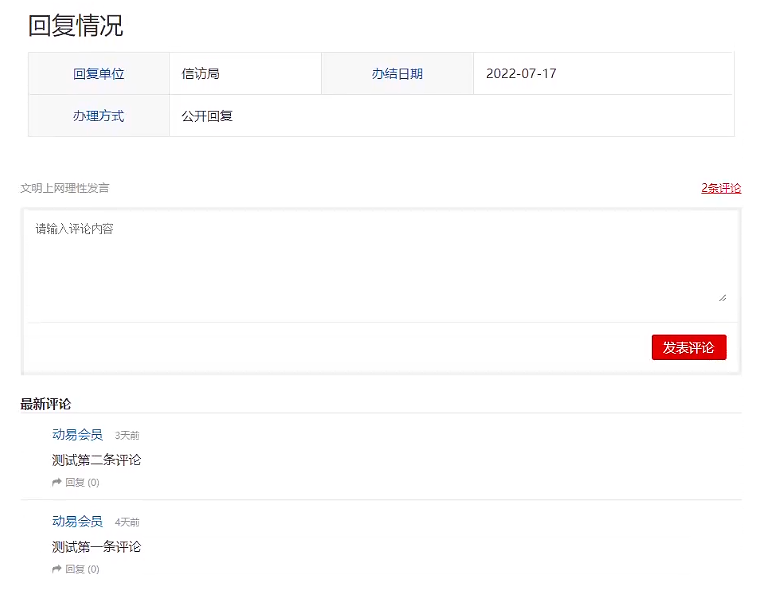757x605 pixels.
Task: Click the 2022-07-17 date value
Action: [x=521, y=74]
